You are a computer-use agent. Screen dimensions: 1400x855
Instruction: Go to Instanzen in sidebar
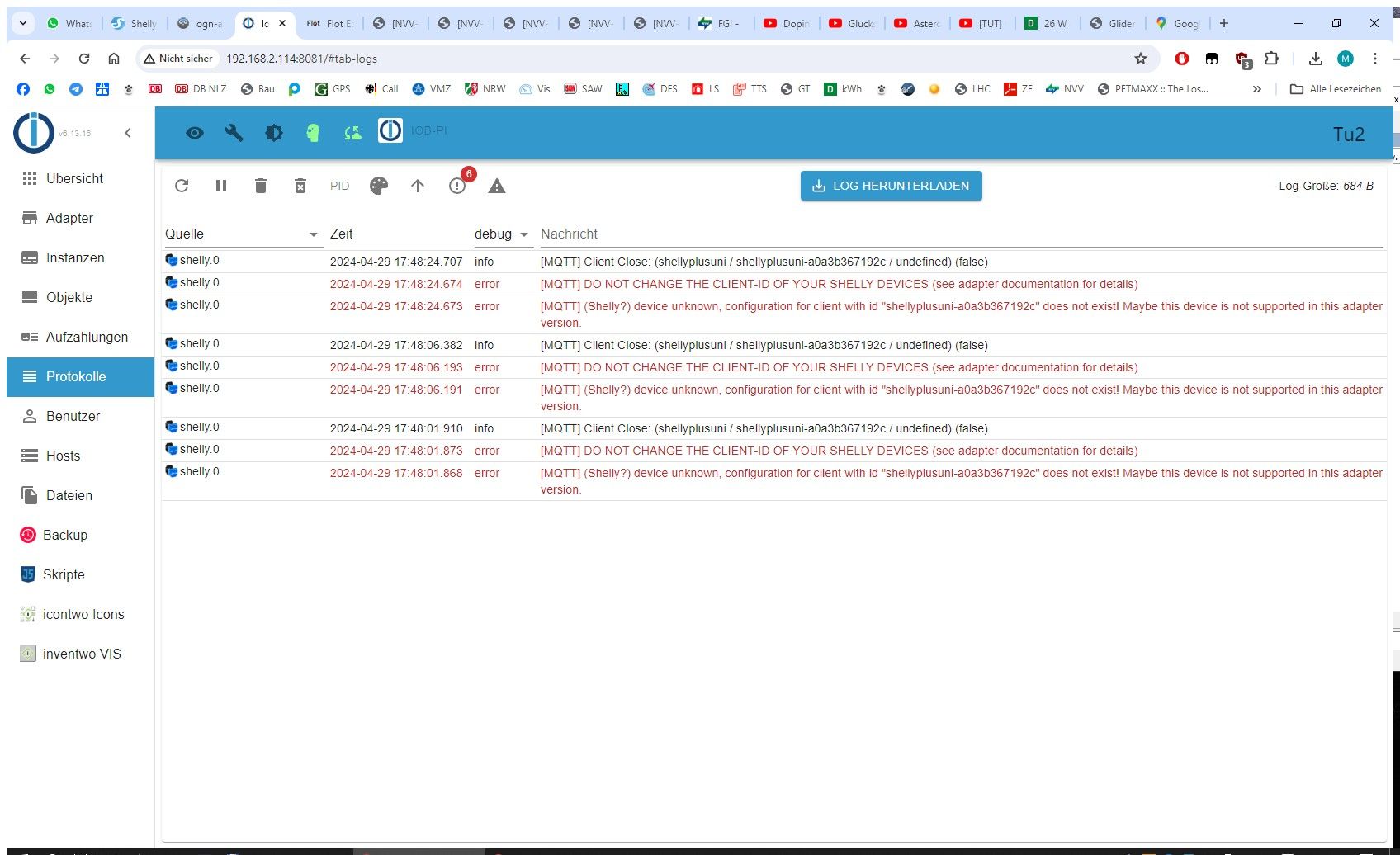80,257
